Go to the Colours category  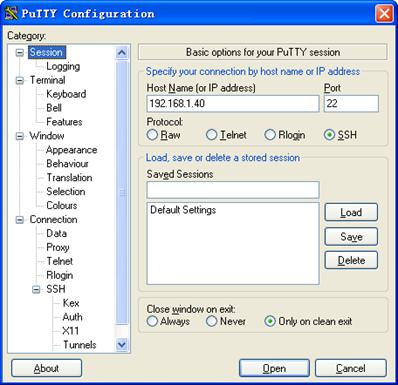pos(62,205)
